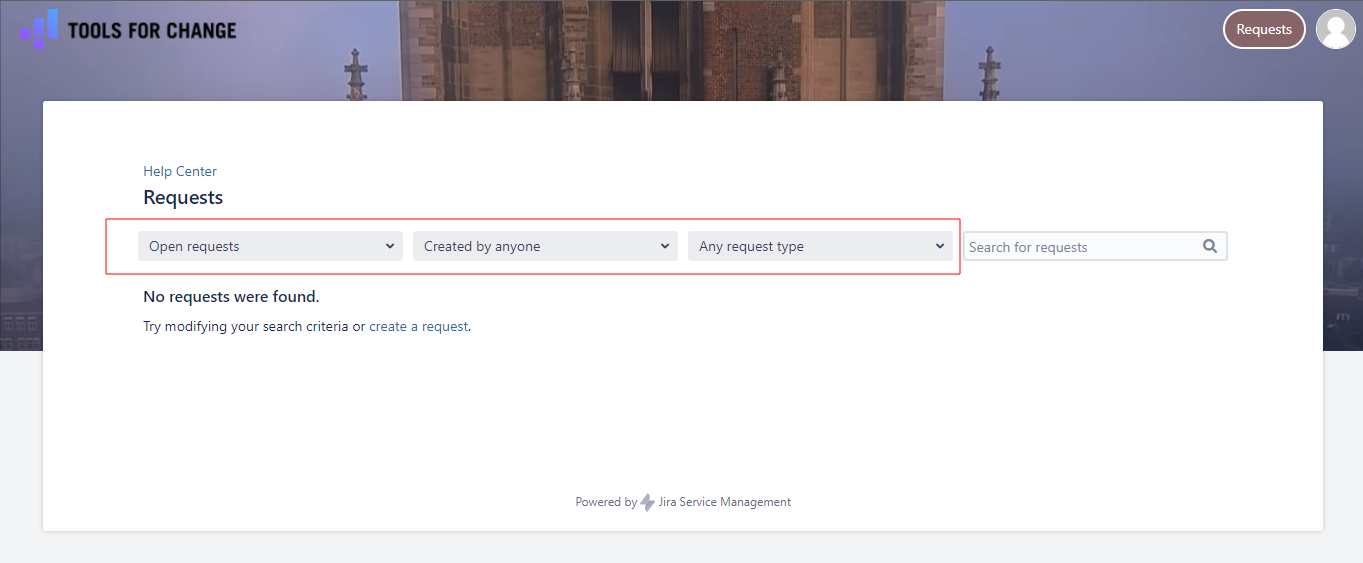Open the Created by anyone dropdown
This screenshot has width=1363, height=563.
(x=535, y=246)
